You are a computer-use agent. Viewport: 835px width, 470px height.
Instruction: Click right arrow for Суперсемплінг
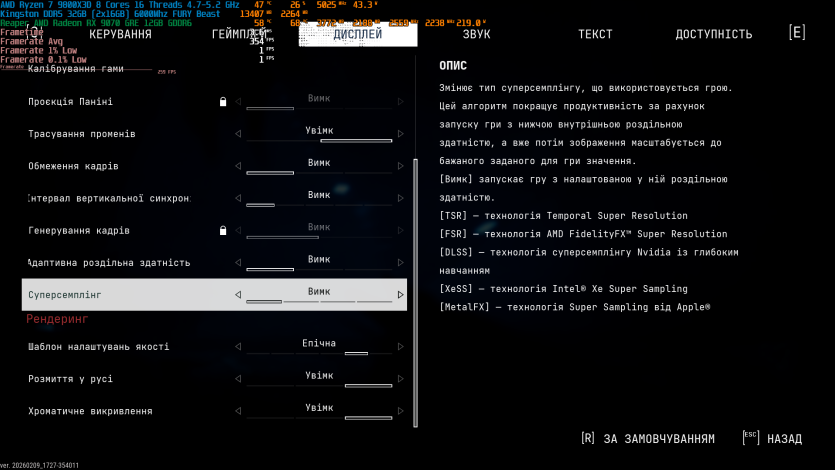click(x=400, y=294)
